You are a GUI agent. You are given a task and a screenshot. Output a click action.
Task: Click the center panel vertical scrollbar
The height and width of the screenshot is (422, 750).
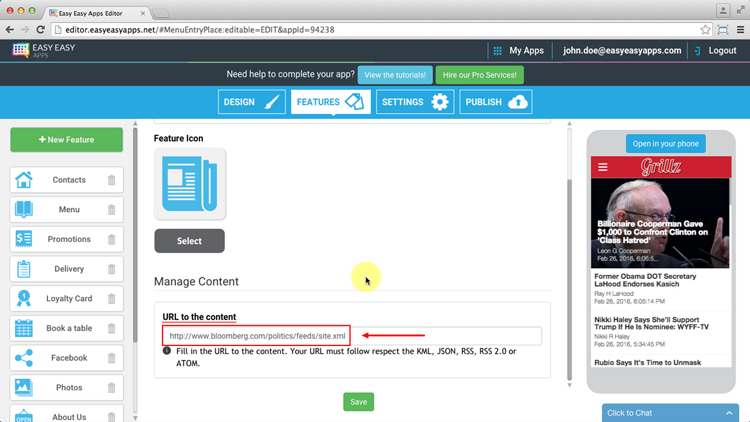pyautogui.click(x=569, y=280)
